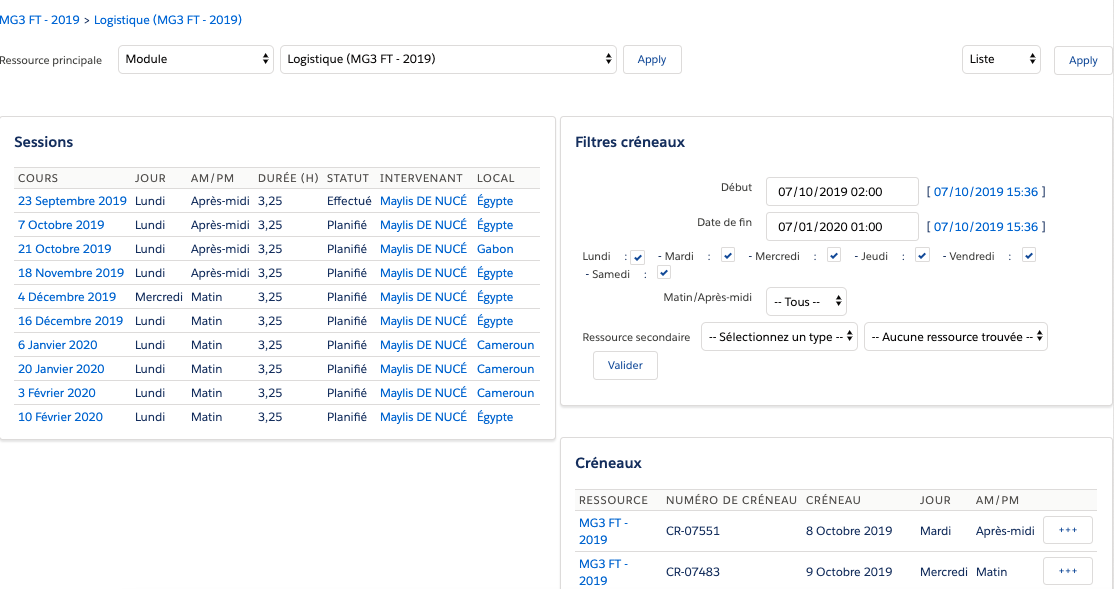Click the Valider button
Image resolution: width=1114 pixels, height=589 pixels.
coord(625,365)
